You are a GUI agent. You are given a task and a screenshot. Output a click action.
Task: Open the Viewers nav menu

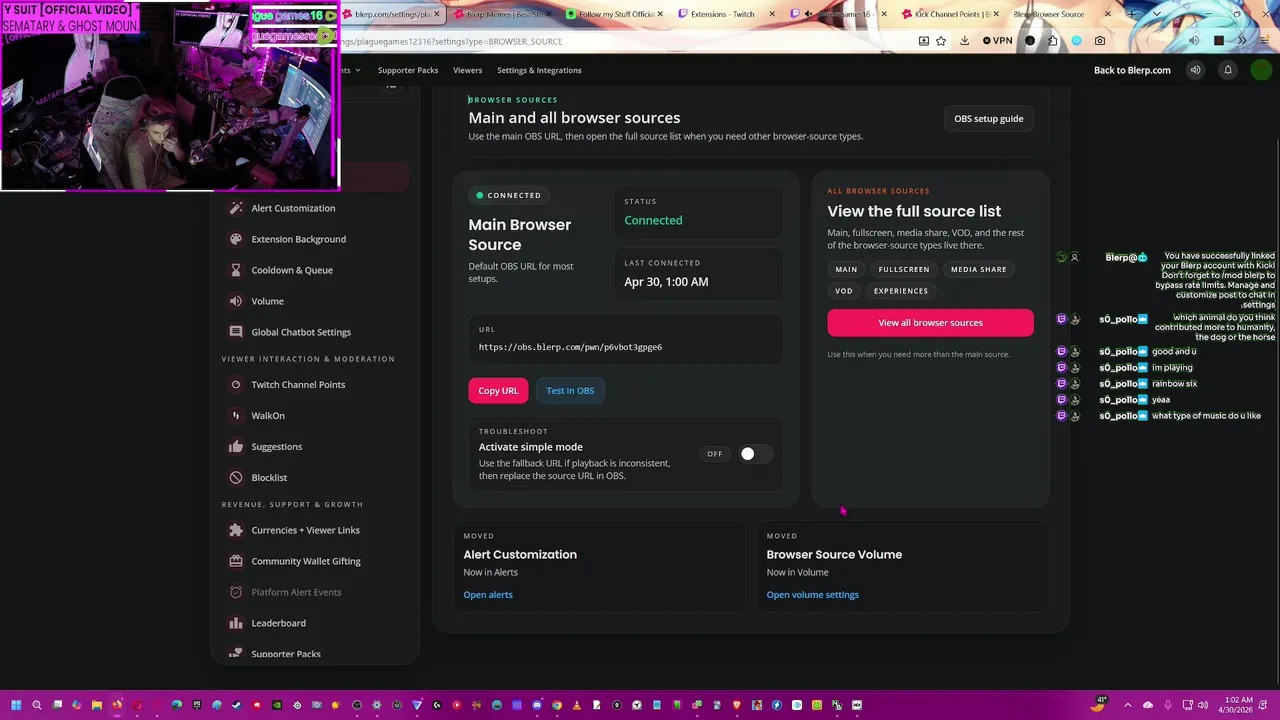coord(467,70)
